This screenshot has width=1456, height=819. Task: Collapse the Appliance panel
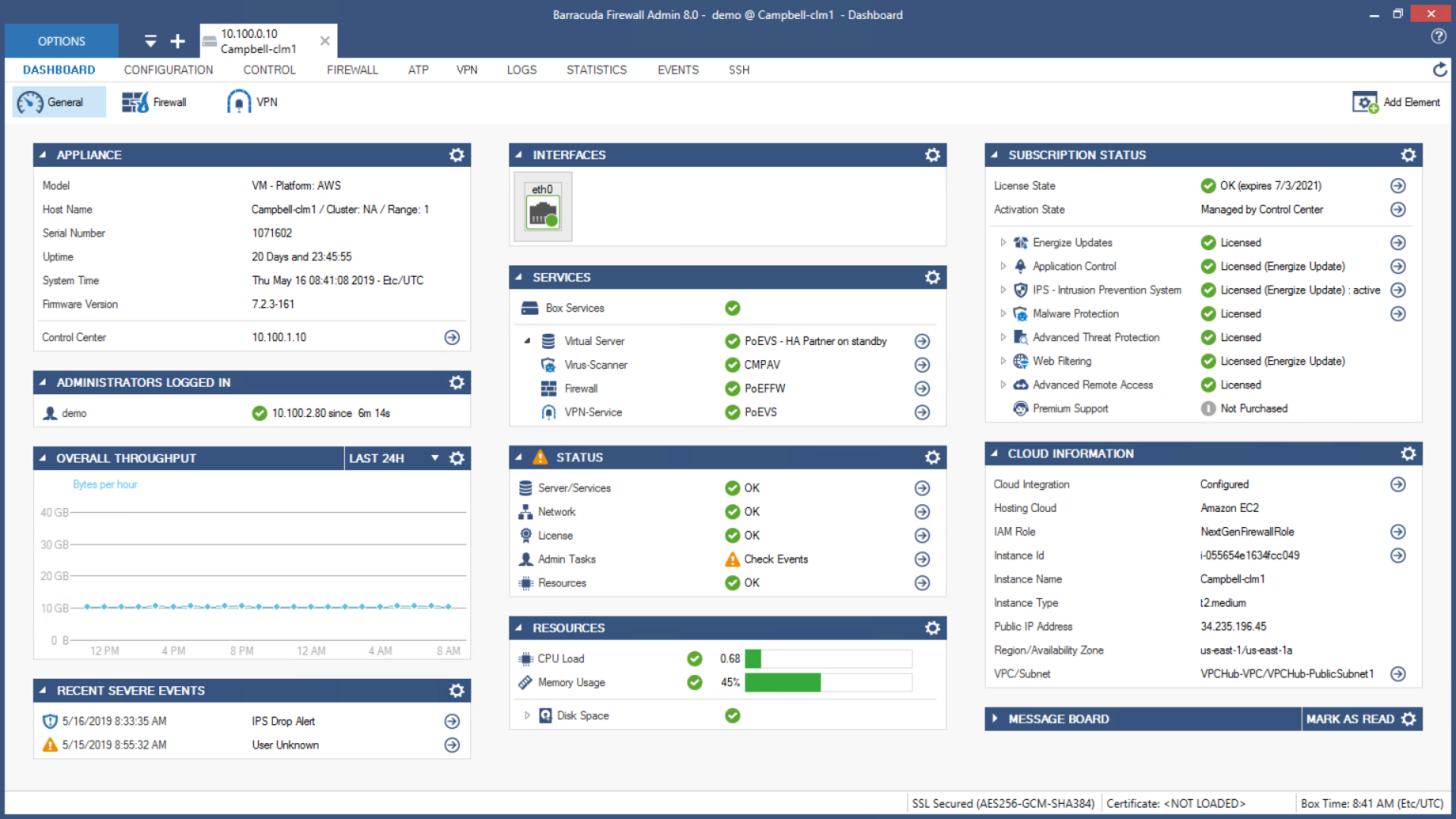pos(40,155)
